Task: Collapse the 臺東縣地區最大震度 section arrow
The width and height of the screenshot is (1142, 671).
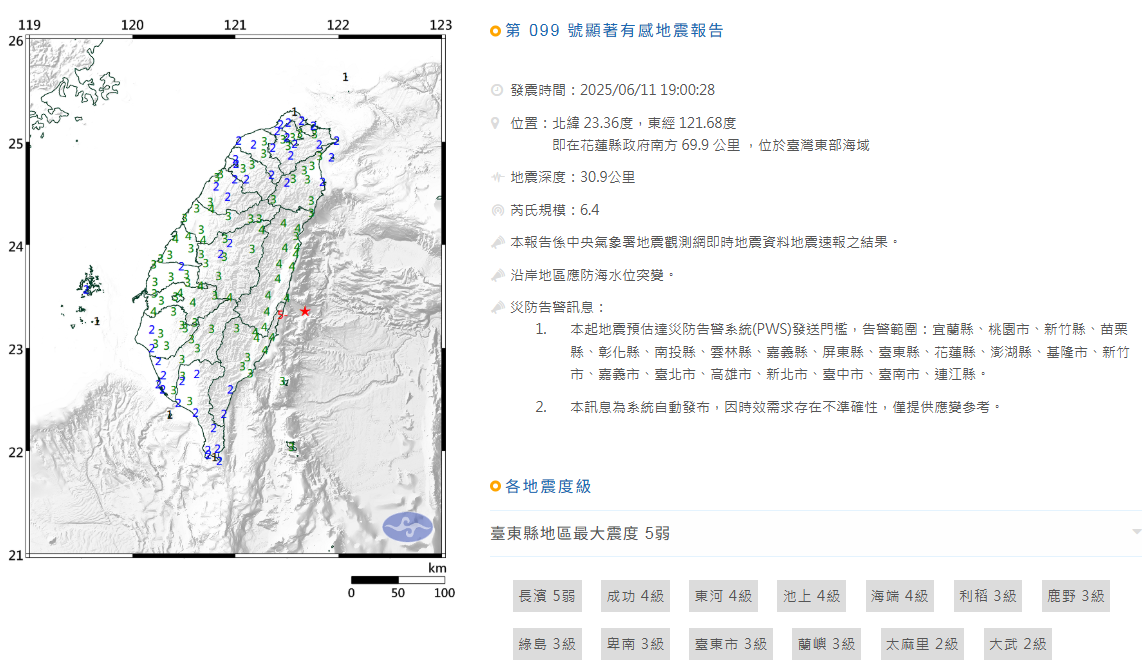Action: pos(1136,532)
